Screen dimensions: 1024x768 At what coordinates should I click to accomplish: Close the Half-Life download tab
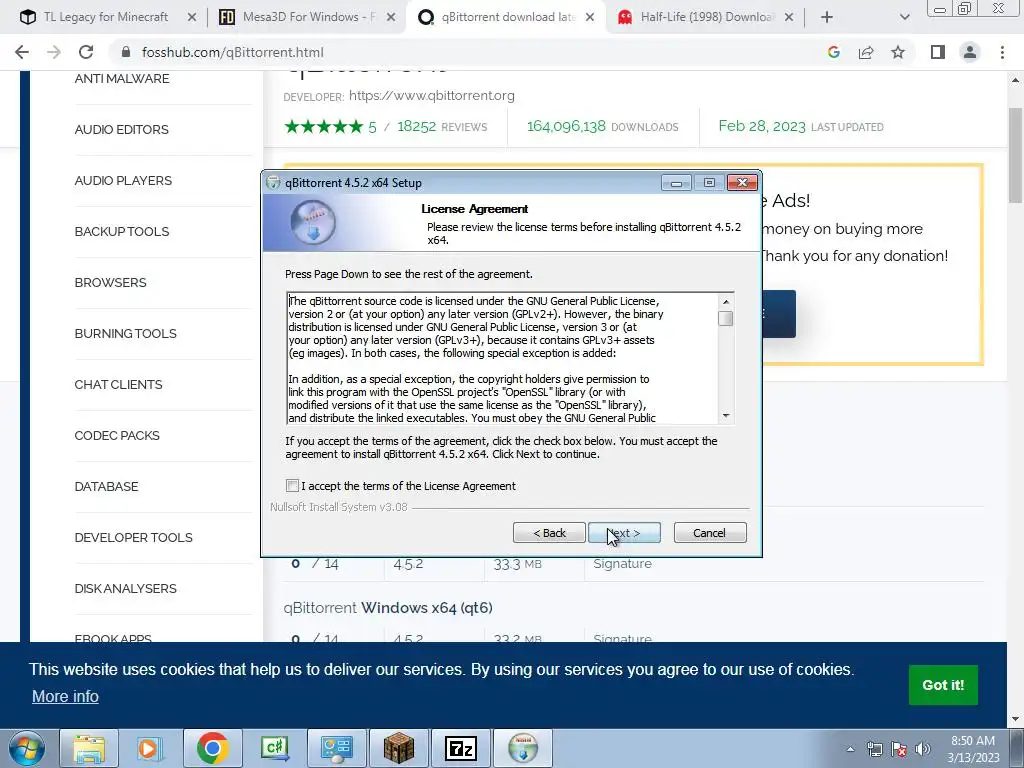[x=789, y=18]
